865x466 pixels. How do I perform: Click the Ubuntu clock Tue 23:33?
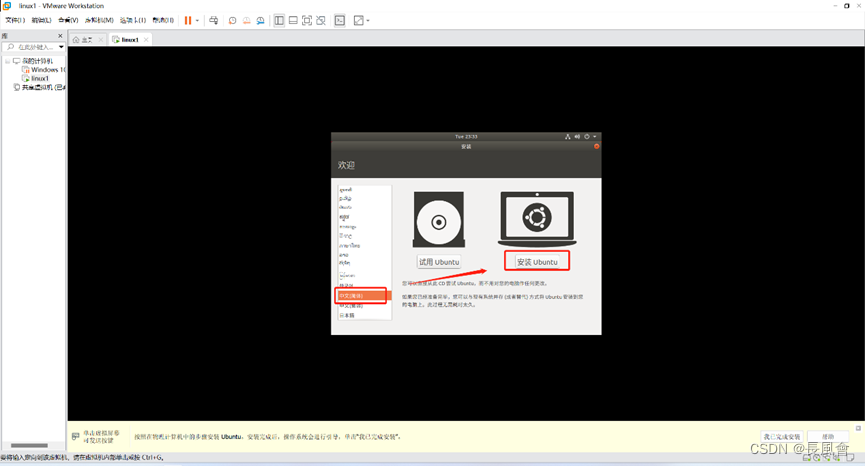pos(466,136)
